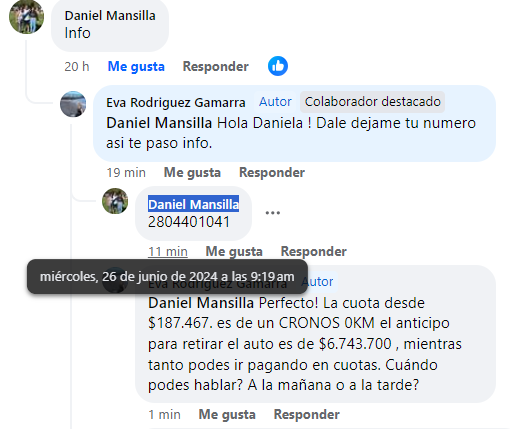Open the three-dots options on phone number comment
This screenshot has height=429, width=520.
[x=273, y=213]
